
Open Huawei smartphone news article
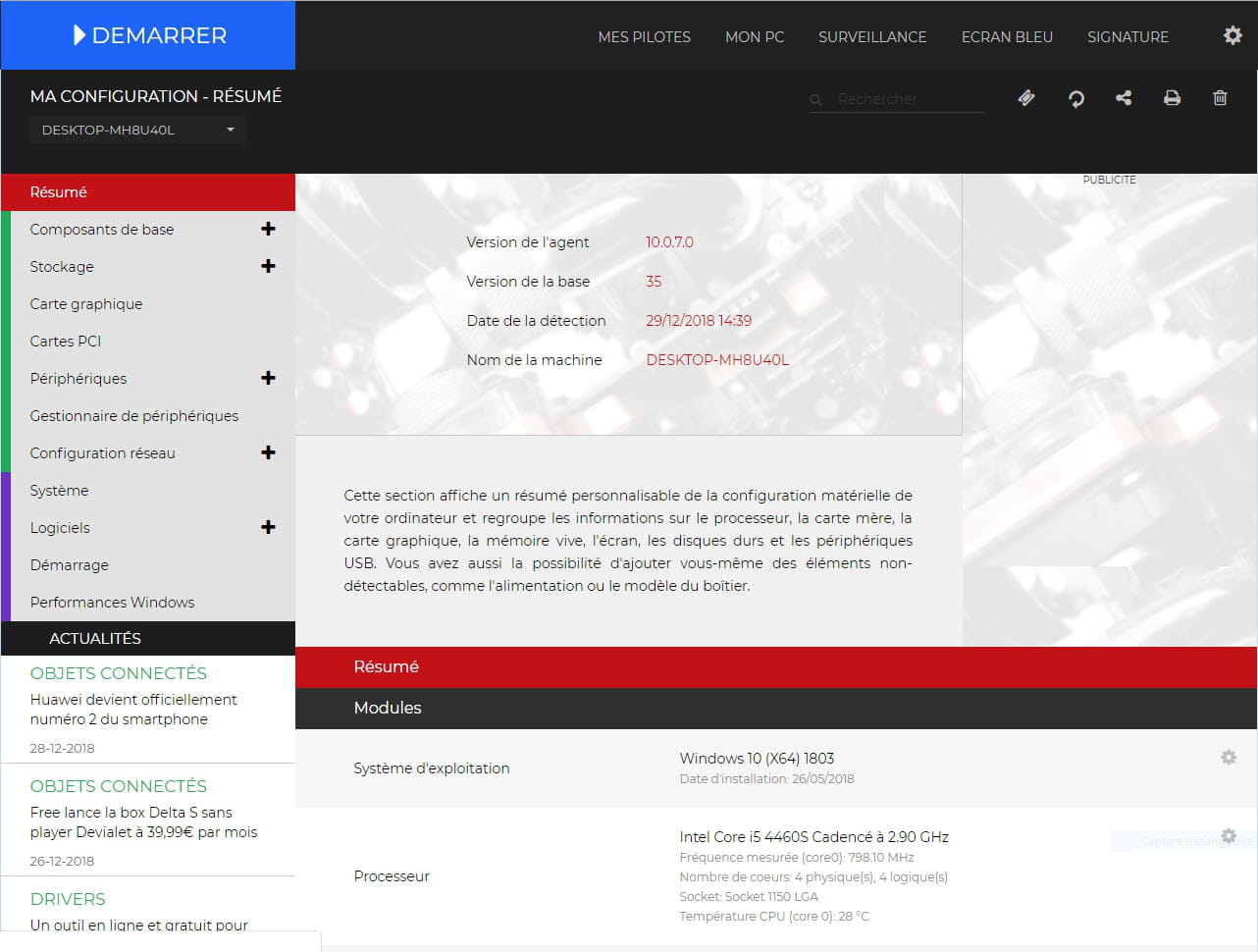[133, 710]
